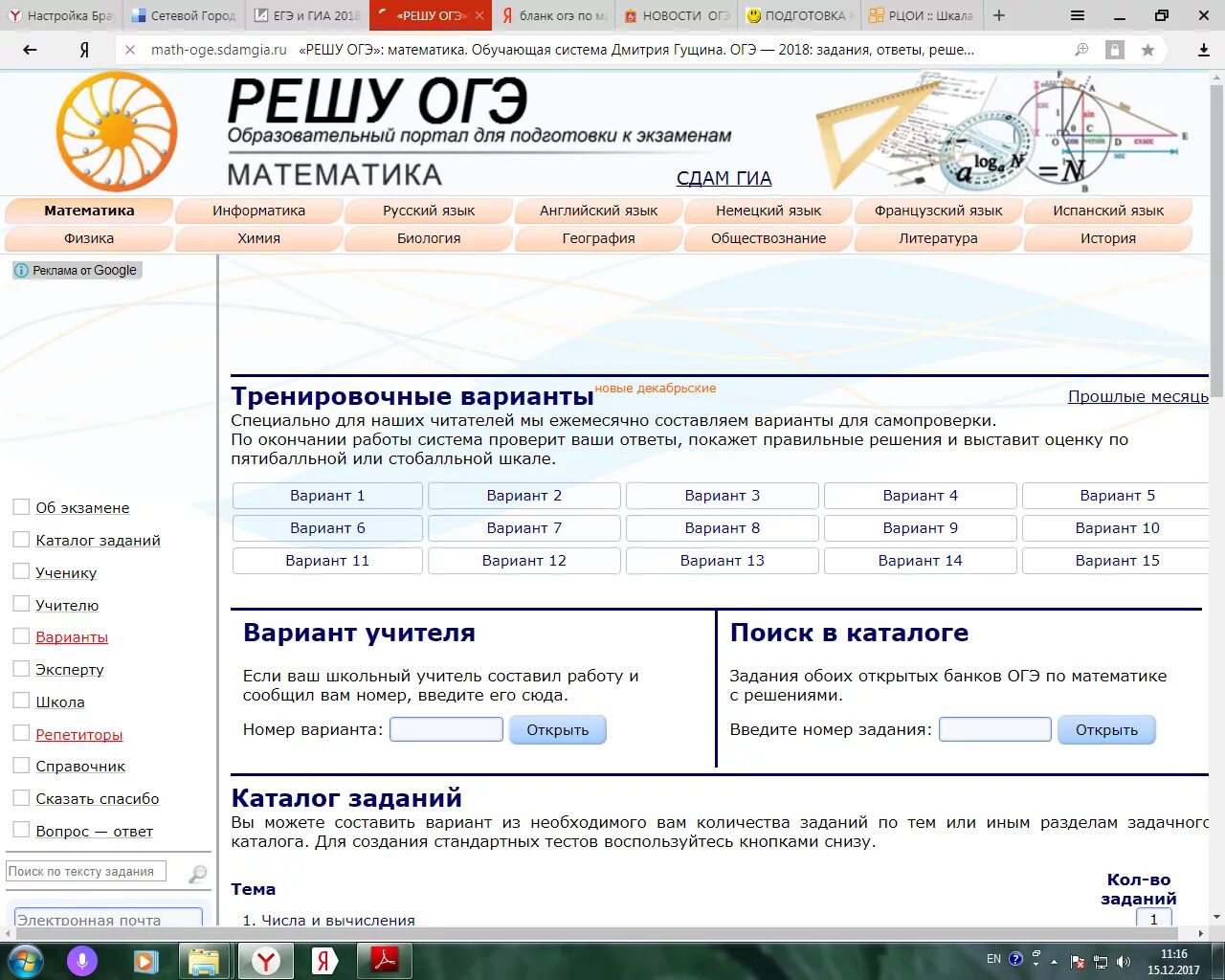Show hidden tray icons arrow
The height and width of the screenshot is (980, 1225).
click(x=1054, y=962)
